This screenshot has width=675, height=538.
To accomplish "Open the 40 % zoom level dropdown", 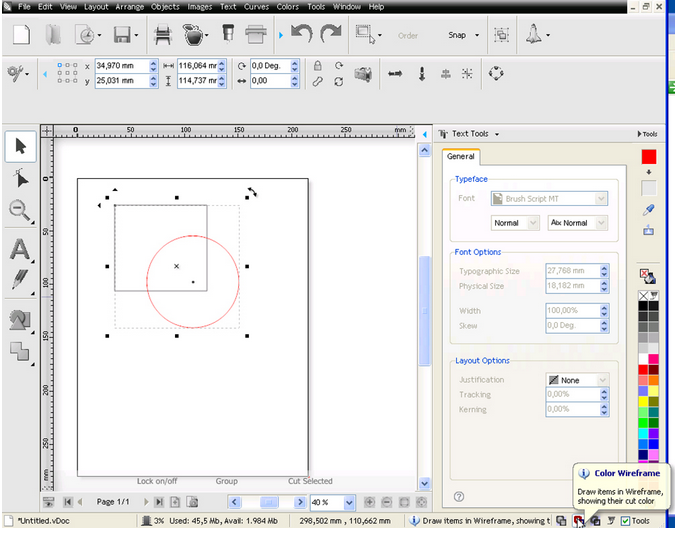I will click(349, 502).
